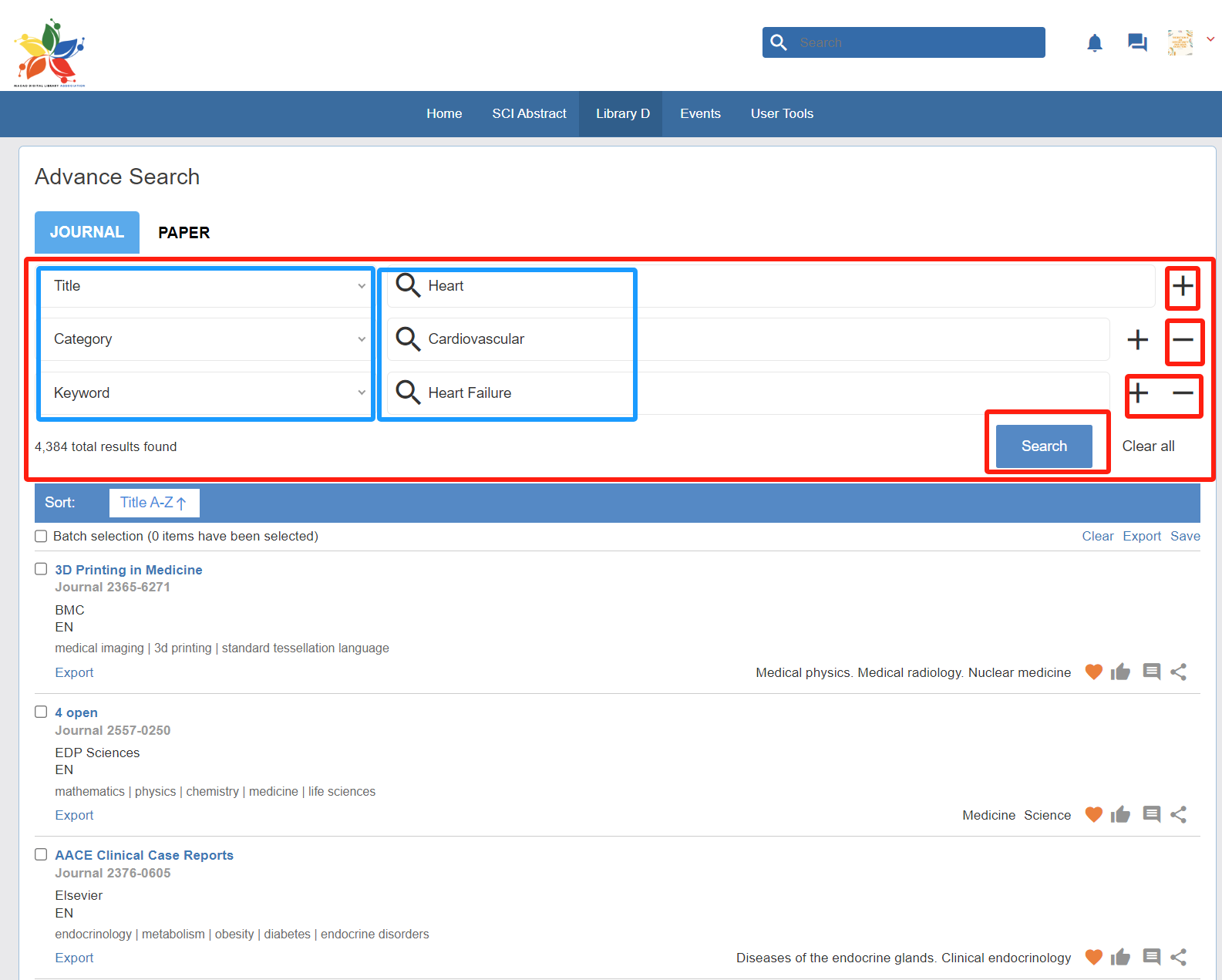1222x980 pixels.
Task: Select the AACE Clinical Case Reports checkbox
Action: 41,854
